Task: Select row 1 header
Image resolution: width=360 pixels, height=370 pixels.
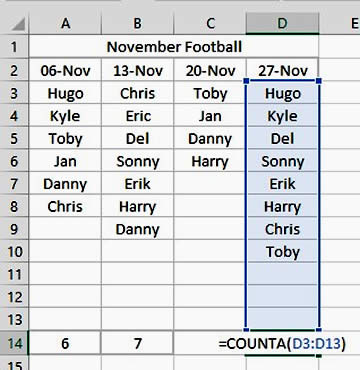Action: 14,47
